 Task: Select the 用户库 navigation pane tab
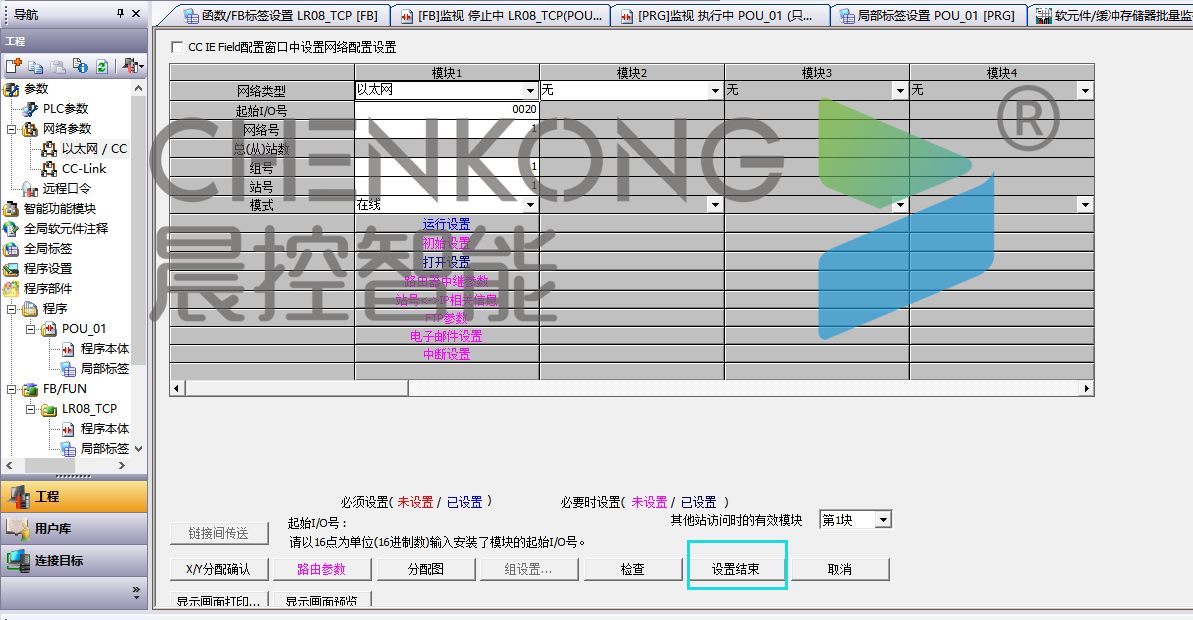[74, 529]
